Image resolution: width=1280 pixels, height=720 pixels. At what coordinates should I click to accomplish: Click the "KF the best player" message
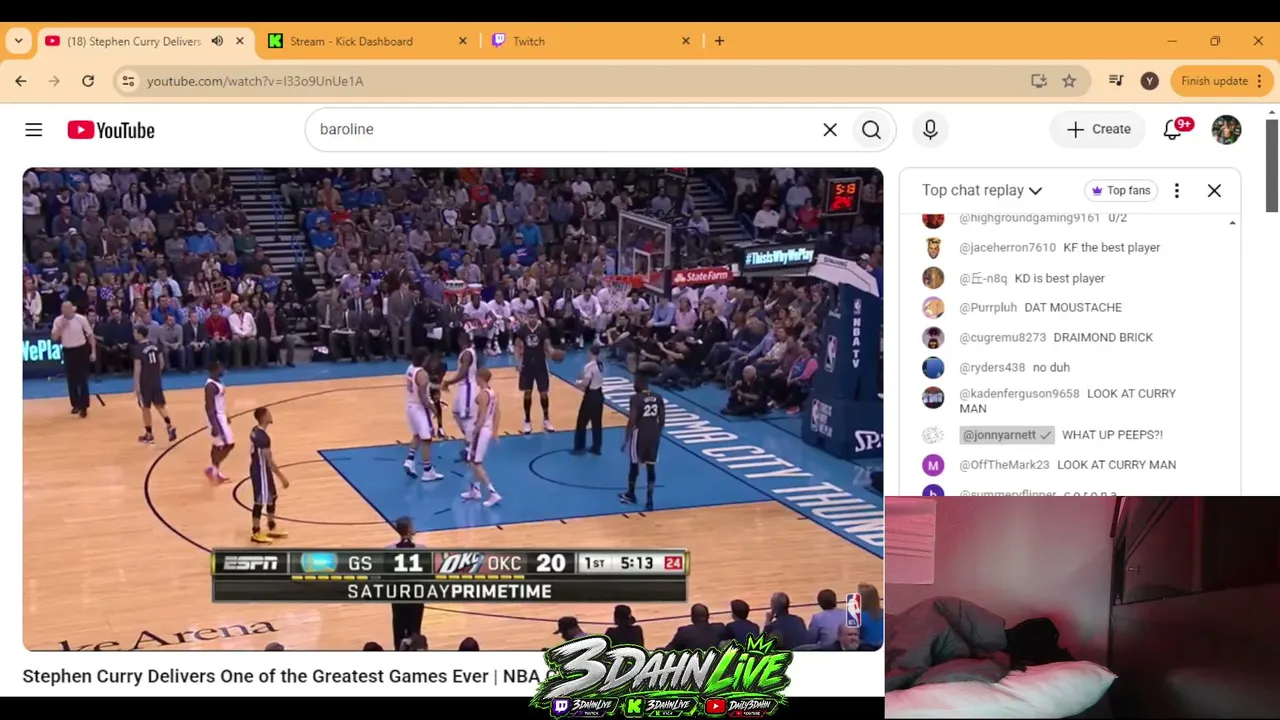click(1112, 247)
